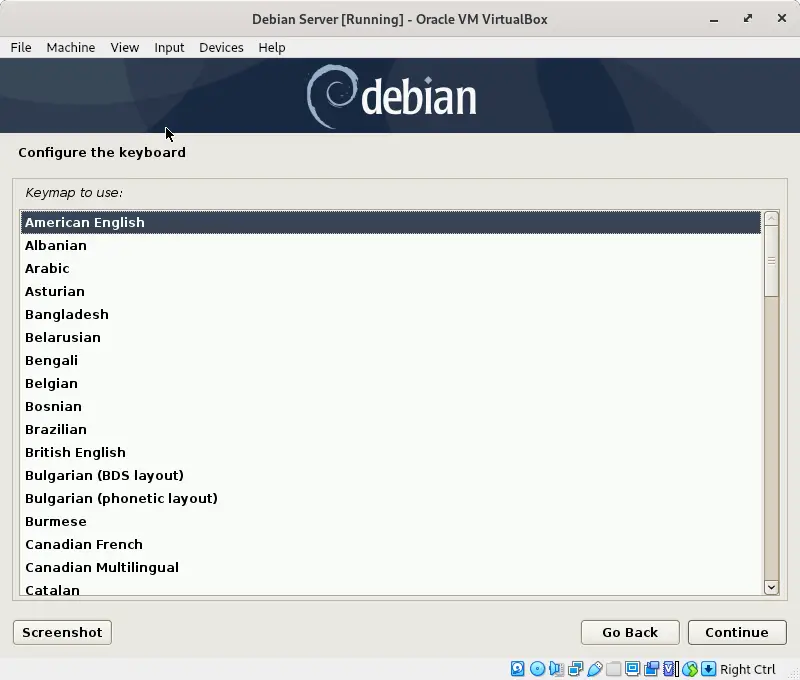This screenshot has height=680, width=800.
Task: Open the File menu
Action: pos(21,47)
